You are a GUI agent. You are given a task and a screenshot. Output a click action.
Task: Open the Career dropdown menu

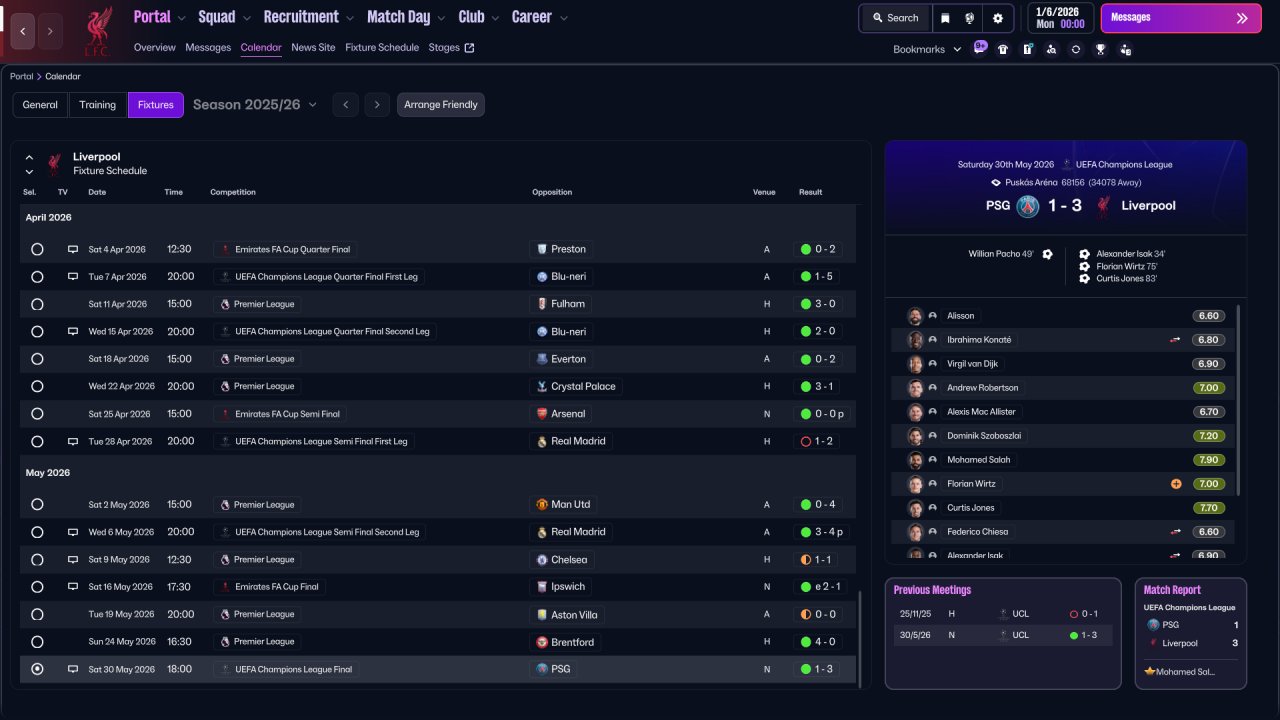[x=540, y=17]
